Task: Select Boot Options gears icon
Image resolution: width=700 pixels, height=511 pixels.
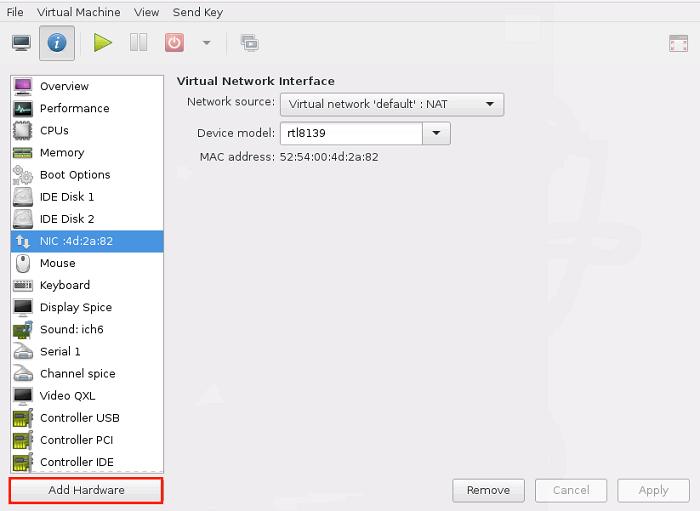Action: tap(23, 174)
